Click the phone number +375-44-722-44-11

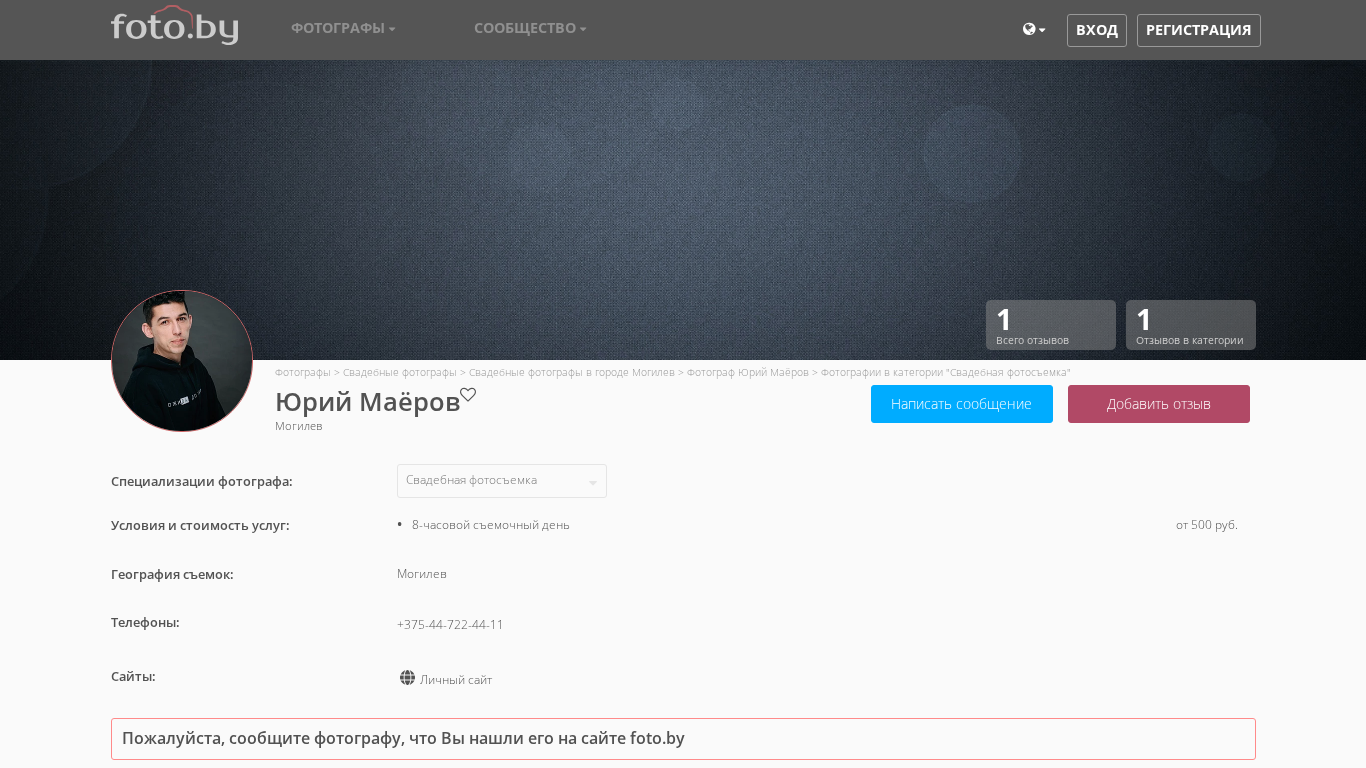tap(450, 625)
